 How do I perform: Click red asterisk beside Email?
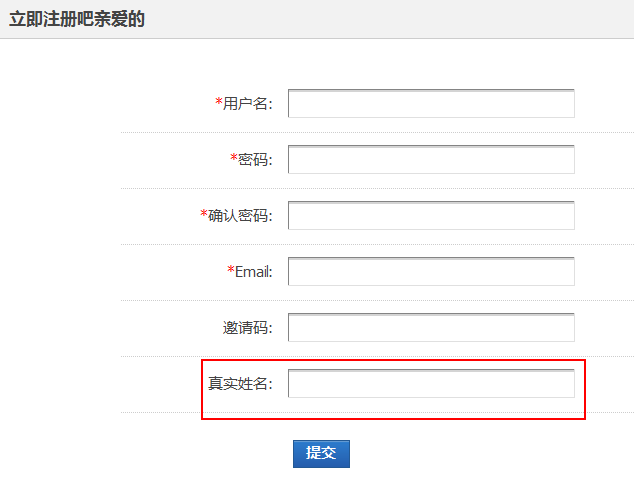tap(231, 270)
